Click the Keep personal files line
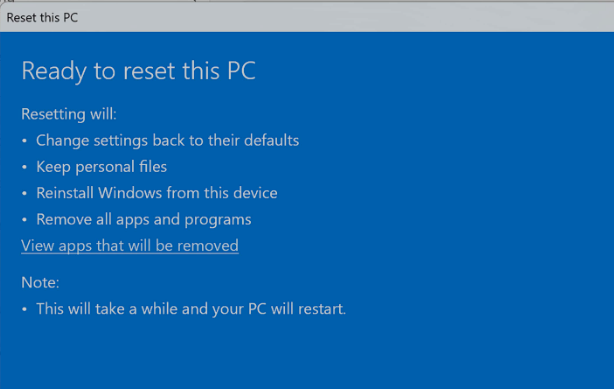614x389 pixels. coord(101,167)
